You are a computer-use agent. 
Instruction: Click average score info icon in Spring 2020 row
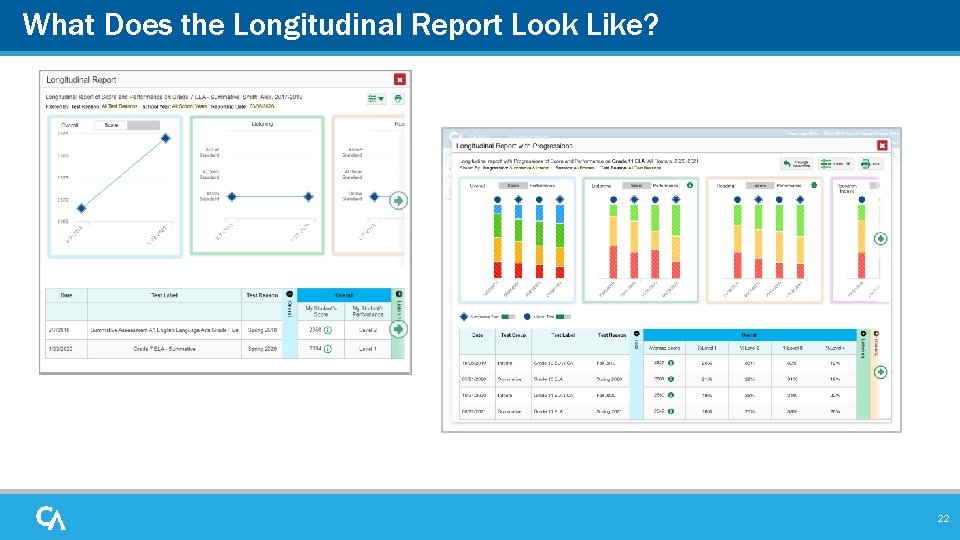(671, 379)
